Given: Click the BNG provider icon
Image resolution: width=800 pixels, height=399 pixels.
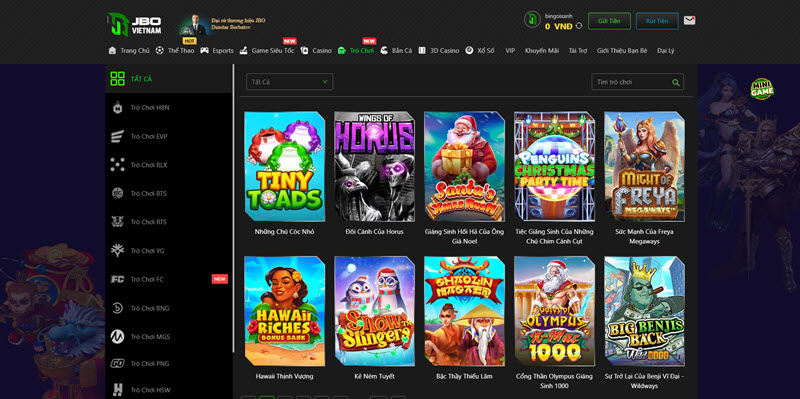Looking at the screenshot, I should (117, 308).
